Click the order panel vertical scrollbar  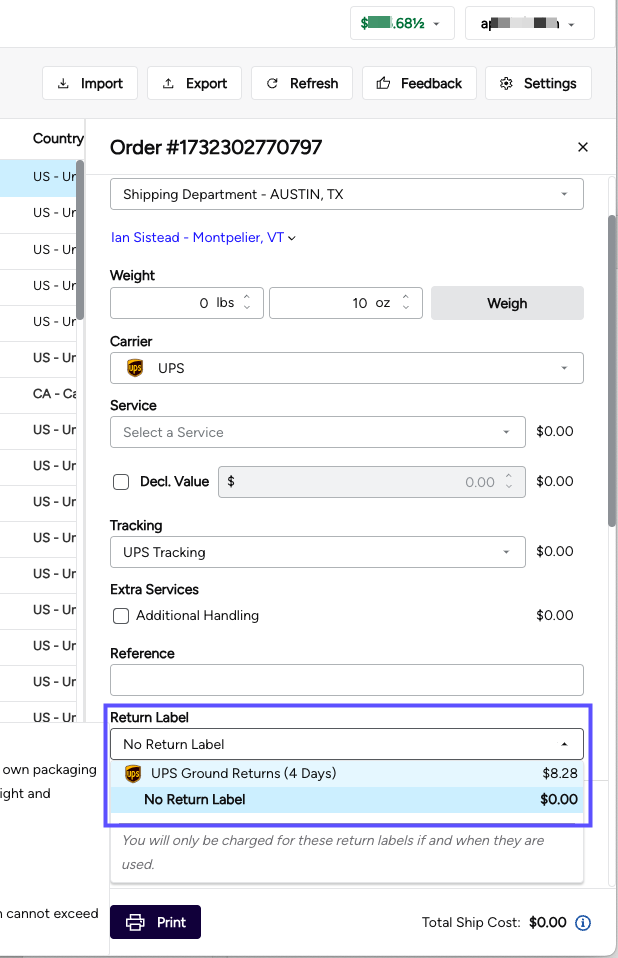click(x=612, y=371)
